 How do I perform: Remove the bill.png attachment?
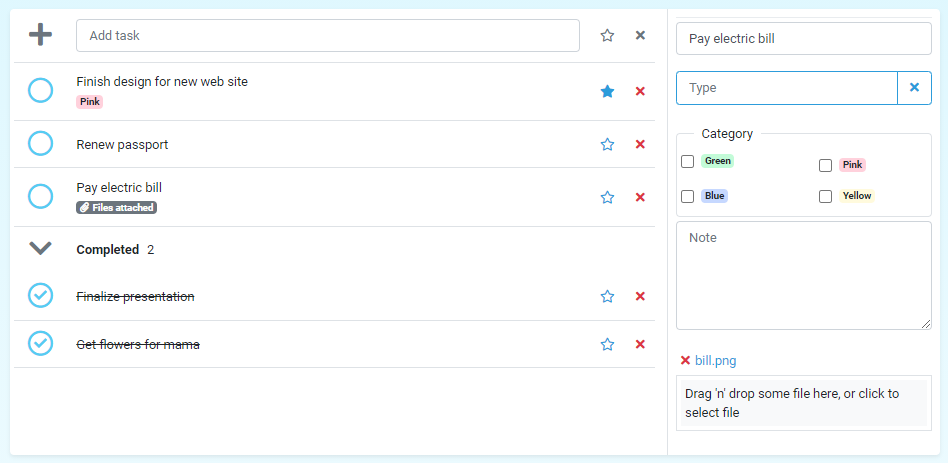tap(685, 361)
